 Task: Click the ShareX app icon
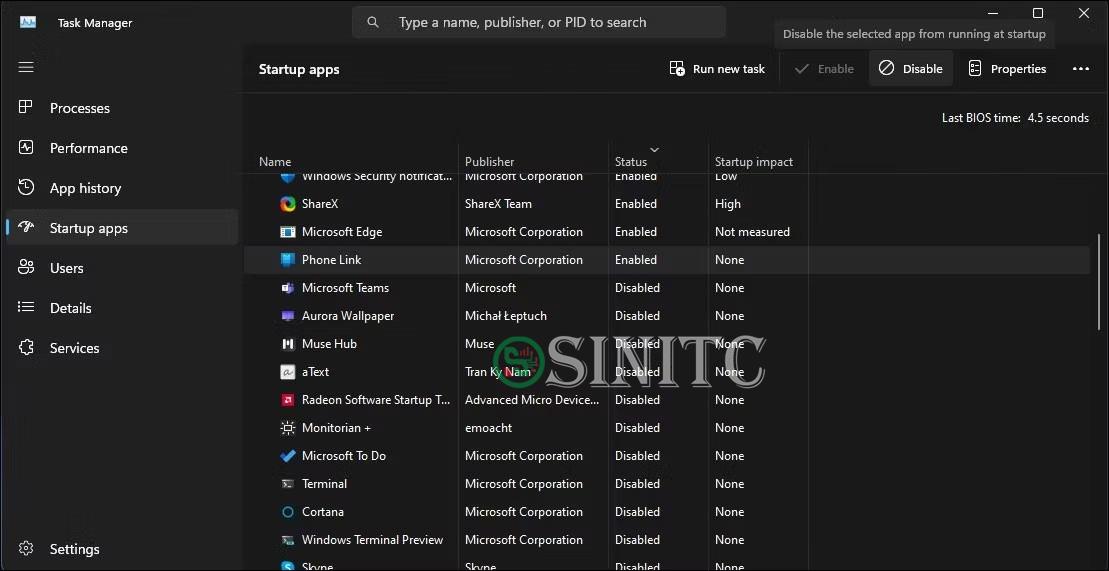[x=288, y=204]
